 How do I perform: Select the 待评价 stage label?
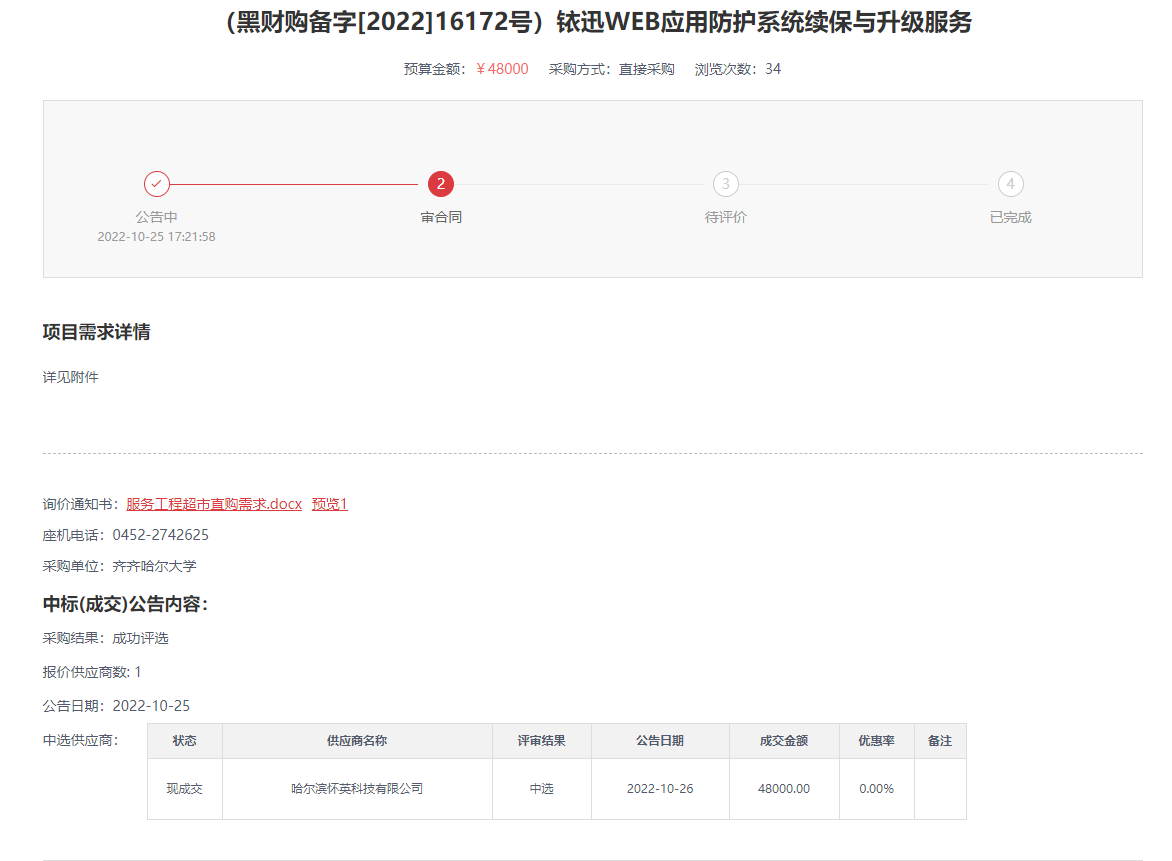pyautogui.click(x=724, y=216)
